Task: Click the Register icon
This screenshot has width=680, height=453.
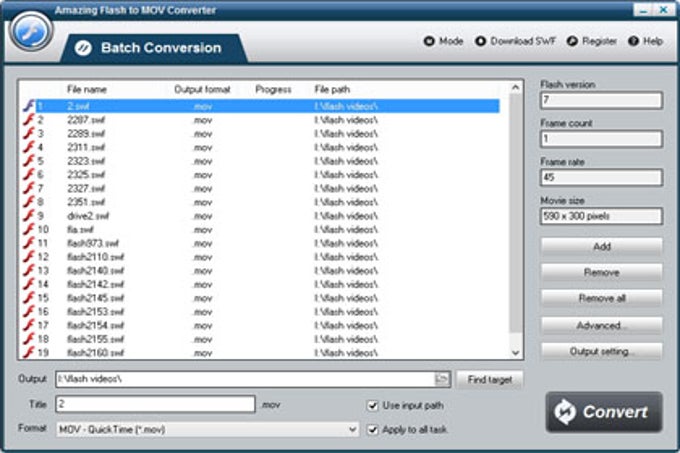Action: [572, 41]
